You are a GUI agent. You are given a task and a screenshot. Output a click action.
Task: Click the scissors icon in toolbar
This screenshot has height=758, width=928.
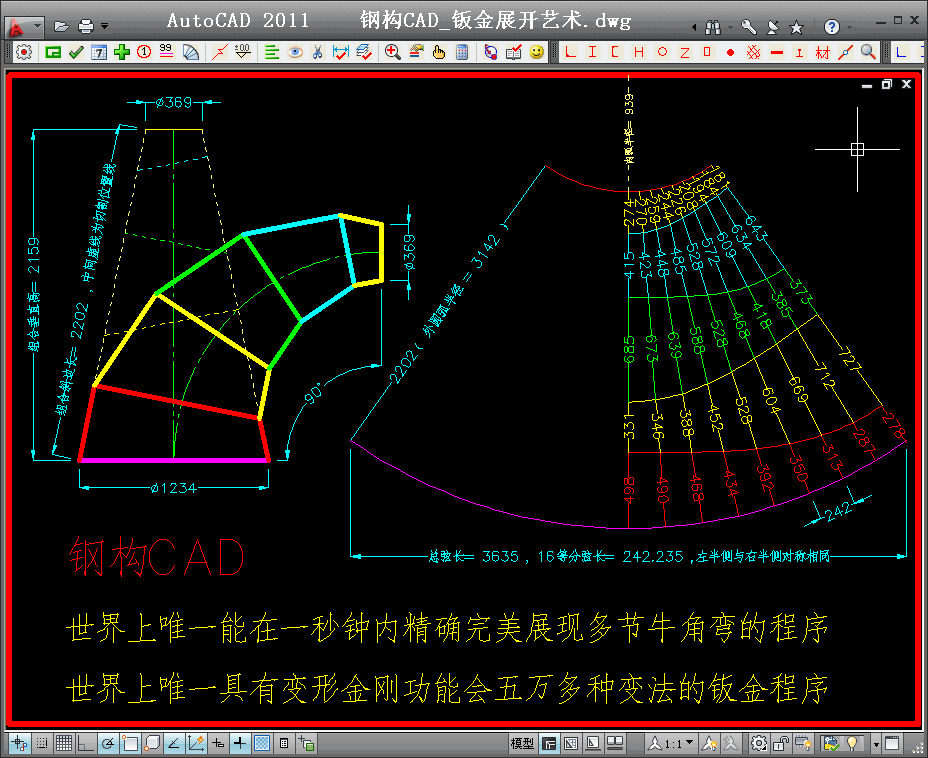click(317, 52)
